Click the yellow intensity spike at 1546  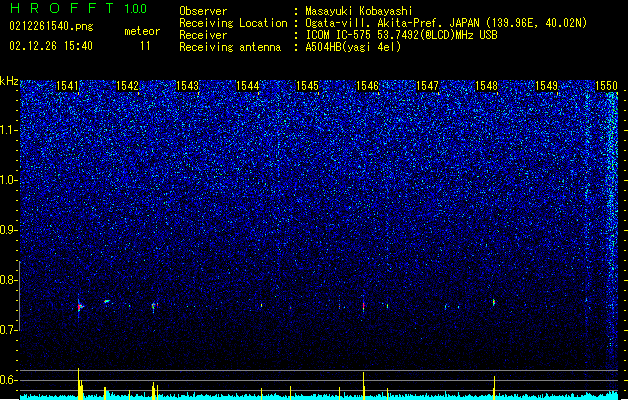(364, 385)
